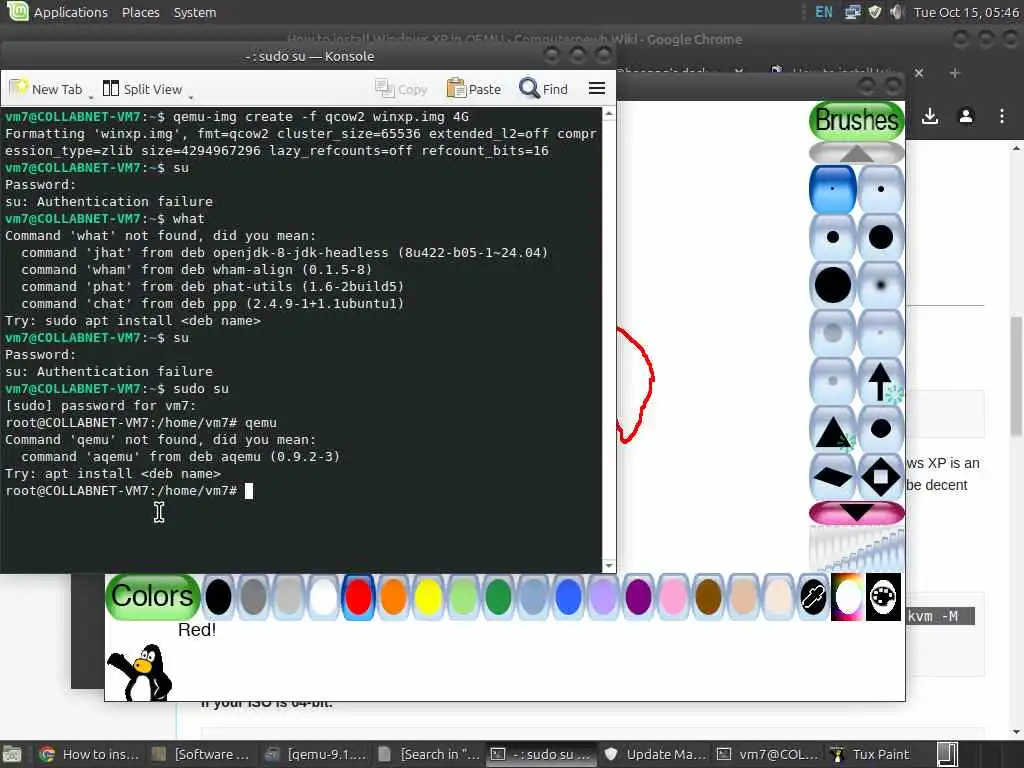Click Chrome profile avatar icon

click(x=966, y=116)
